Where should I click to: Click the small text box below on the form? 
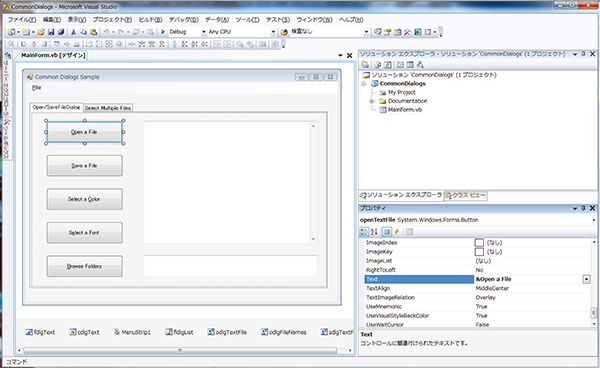pos(230,266)
